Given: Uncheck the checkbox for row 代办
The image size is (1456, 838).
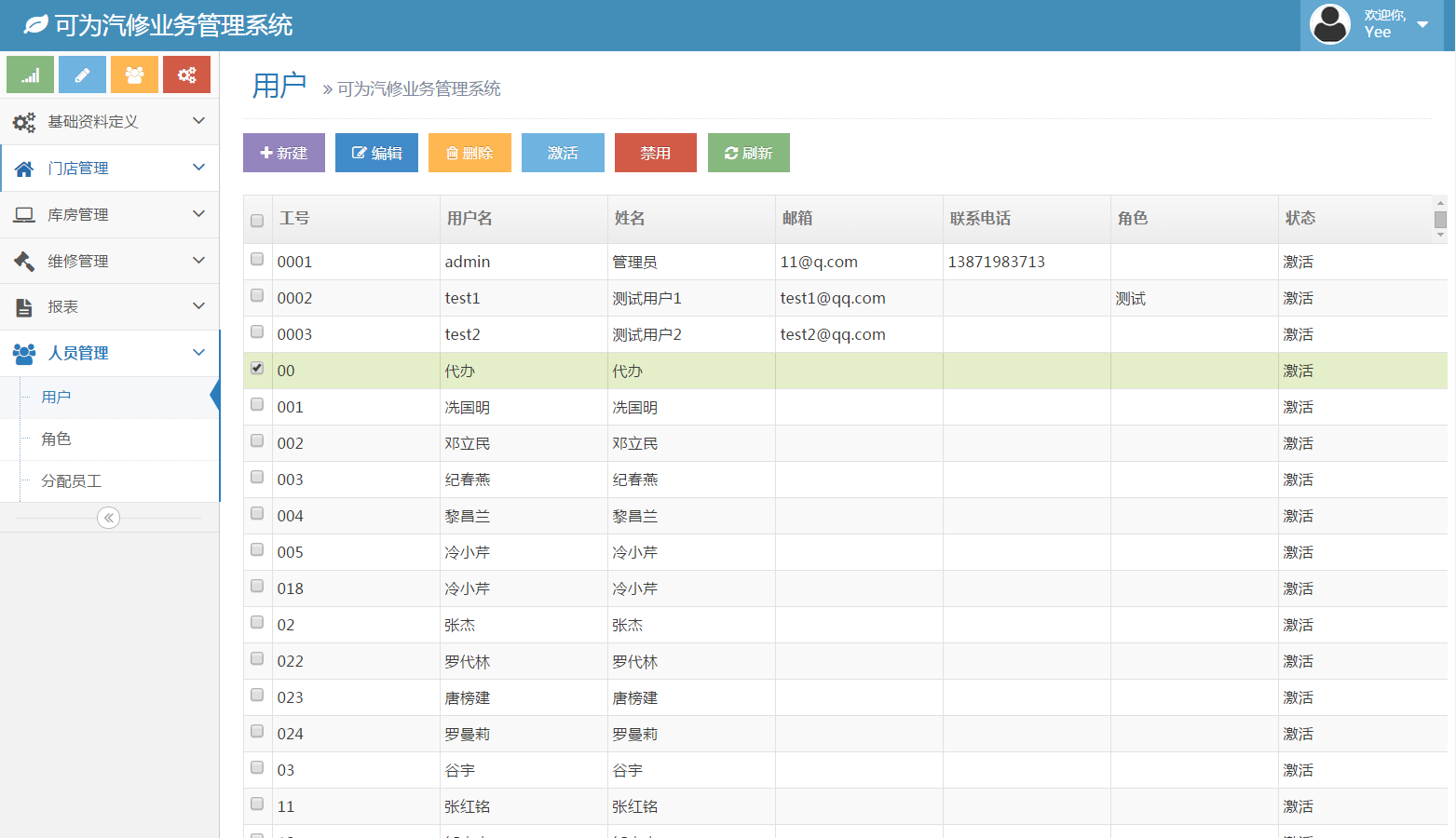Looking at the screenshot, I should [x=257, y=369].
